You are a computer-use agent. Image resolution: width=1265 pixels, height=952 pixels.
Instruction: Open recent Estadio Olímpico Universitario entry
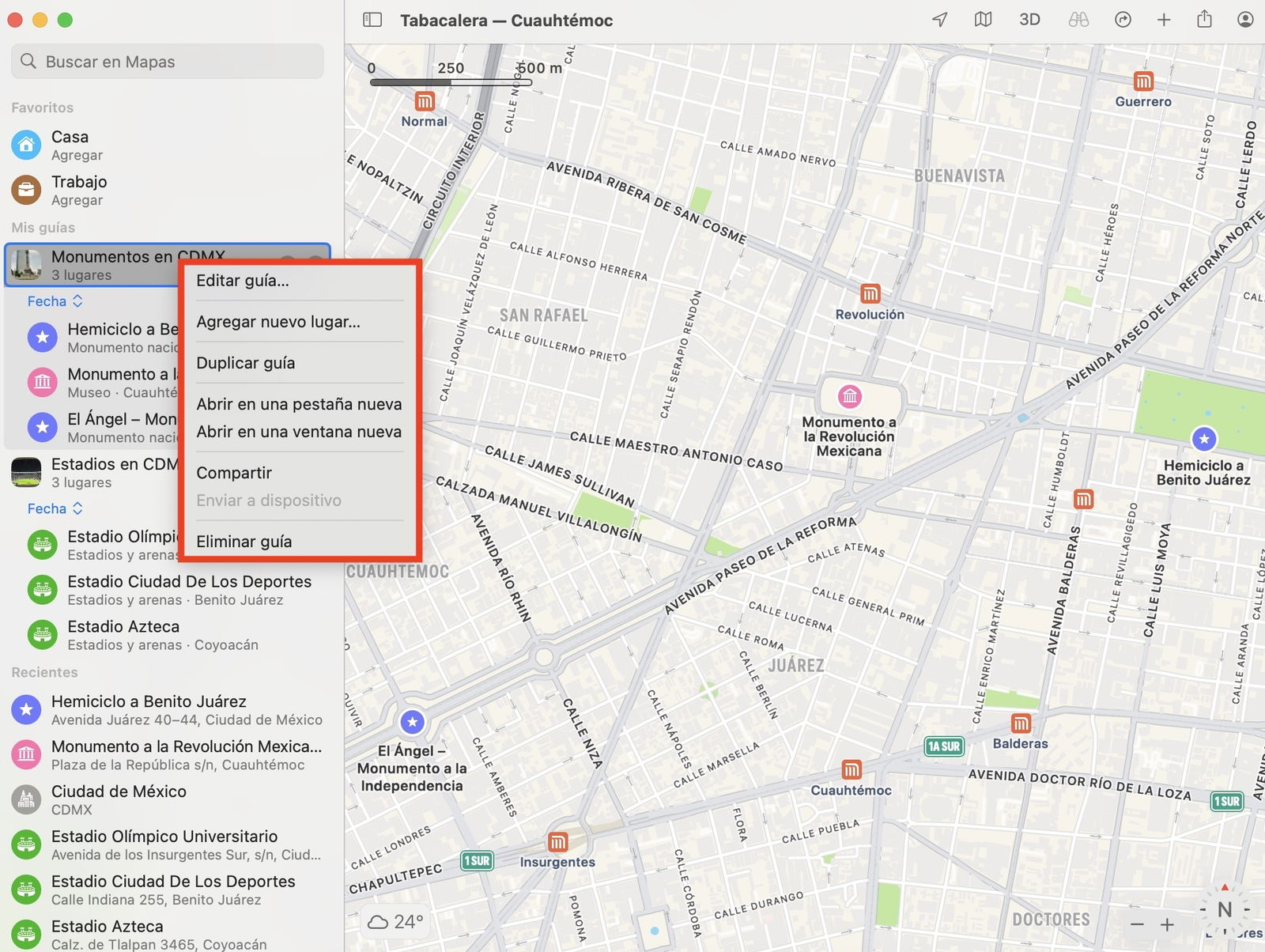click(168, 845)
